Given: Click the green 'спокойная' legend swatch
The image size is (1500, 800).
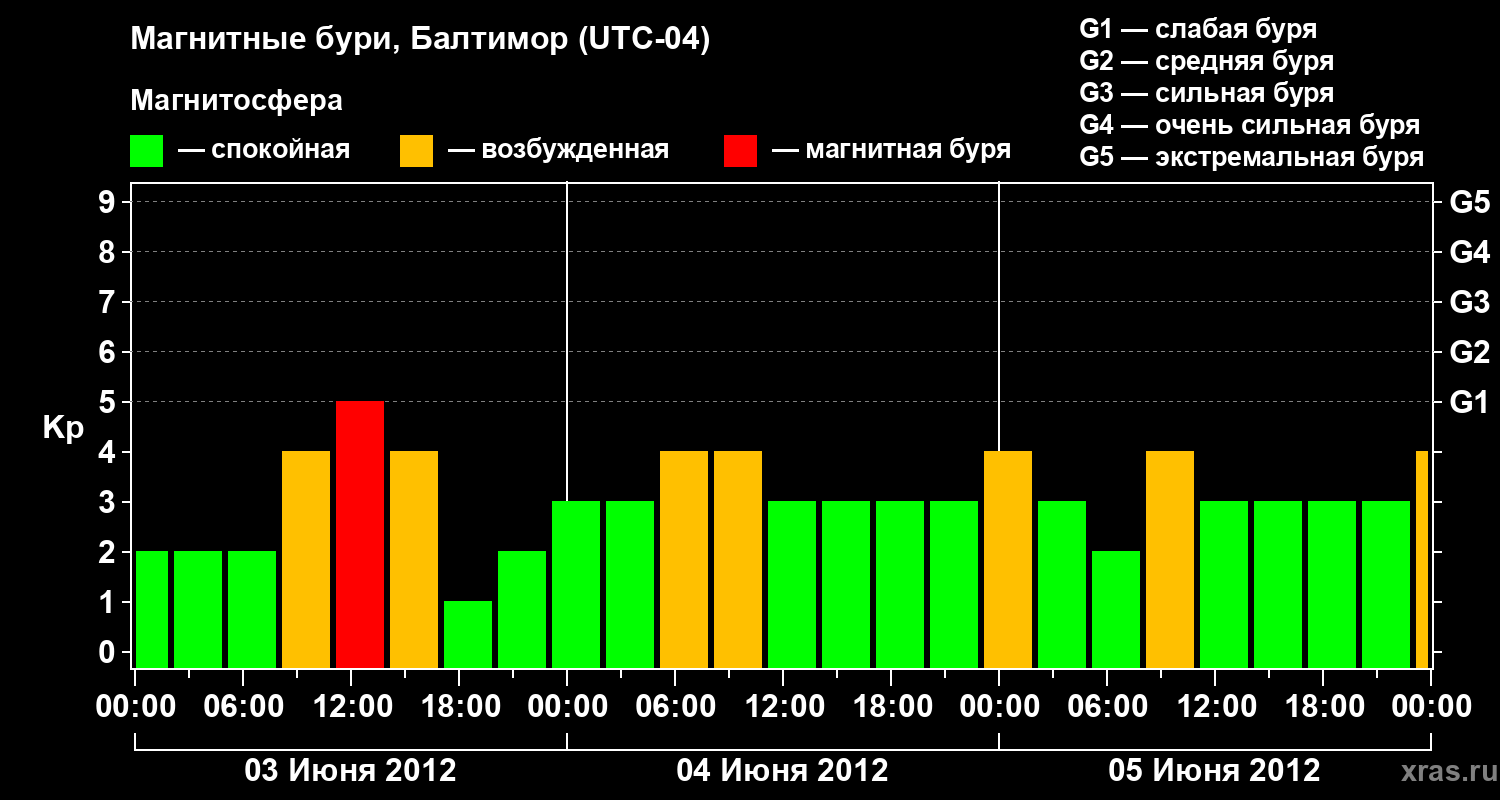Looking at the screenshot, I should 147,151.
